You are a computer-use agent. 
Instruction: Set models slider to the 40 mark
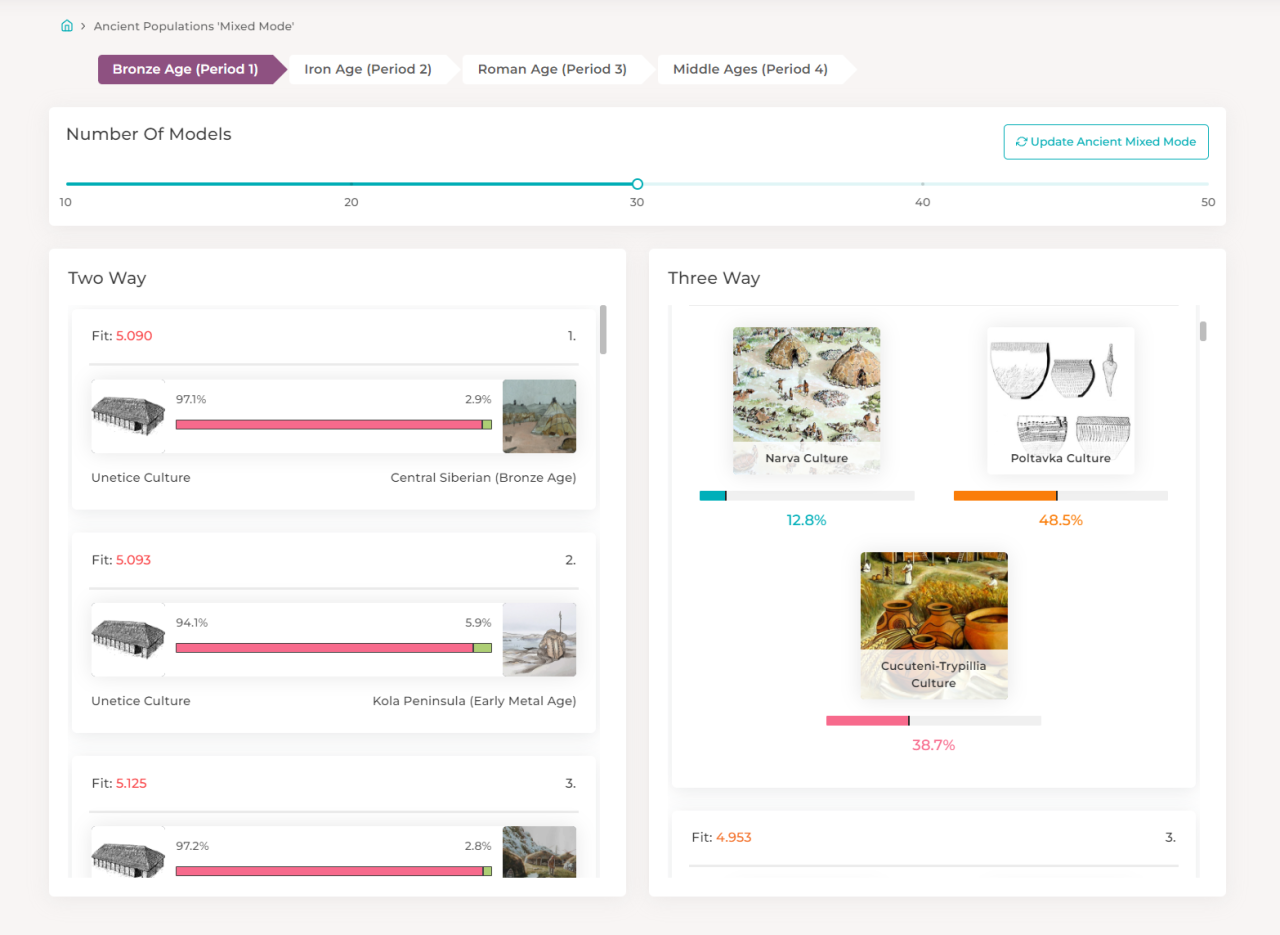coord(922,184)
